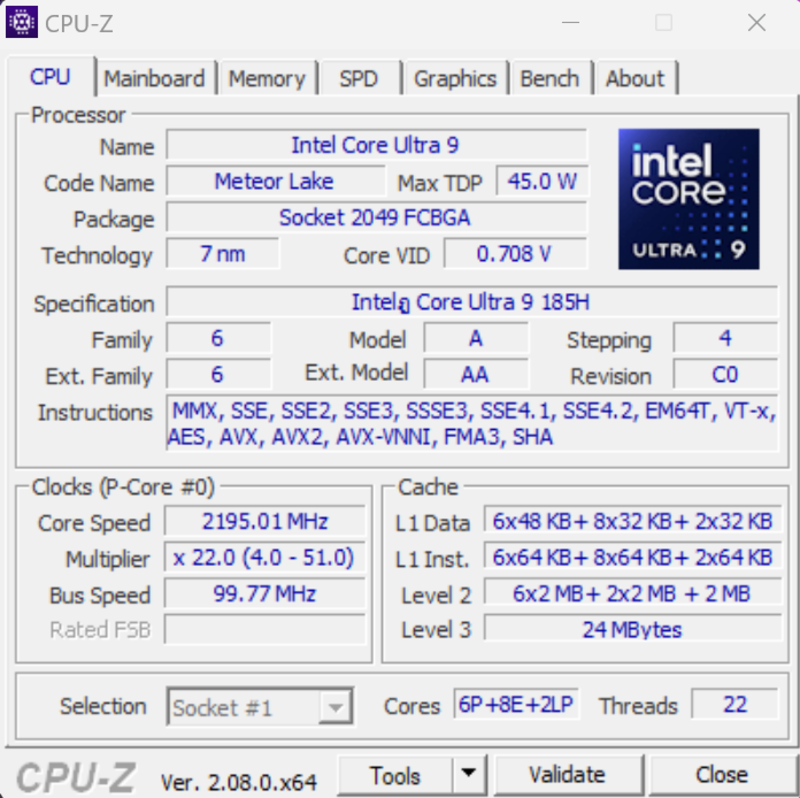The image size is (800, 798).
Task: Click the Model value A
Action: point(476,338)
